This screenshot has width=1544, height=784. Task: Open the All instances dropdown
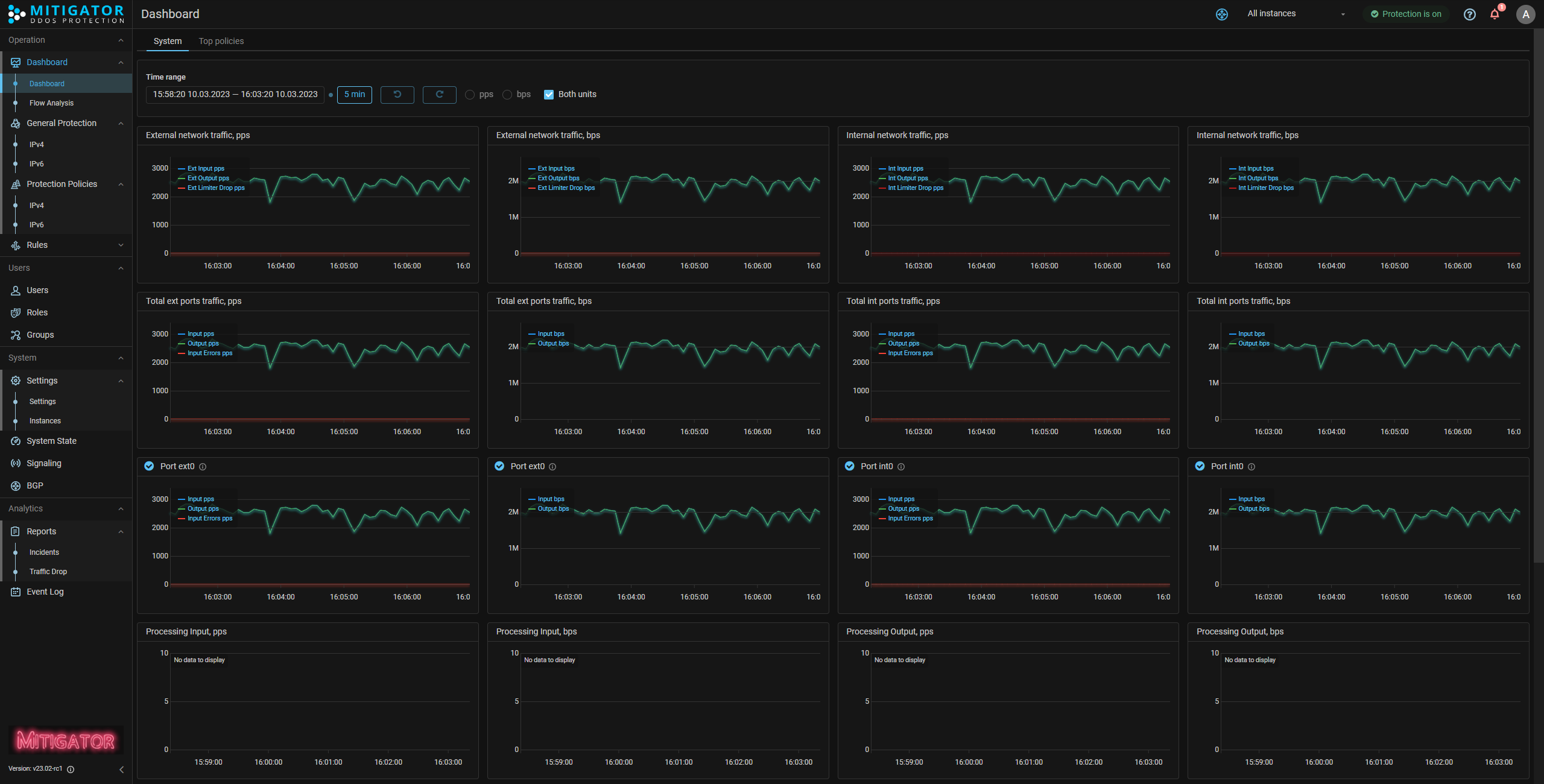1296,14
